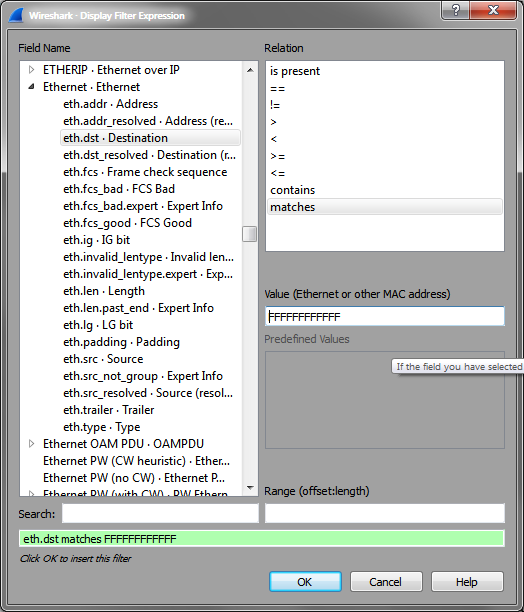Click the field list scroll up arrow
This screenshot has width=524, height=612.
(x=250, y=70)
